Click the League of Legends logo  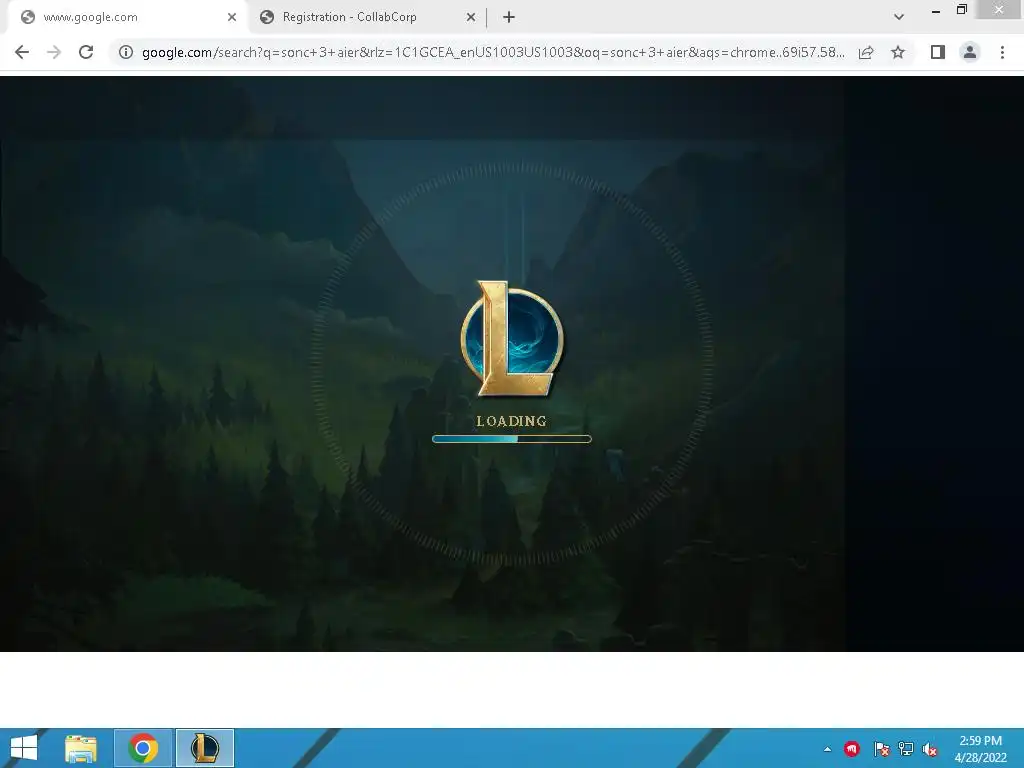[512, 338]
